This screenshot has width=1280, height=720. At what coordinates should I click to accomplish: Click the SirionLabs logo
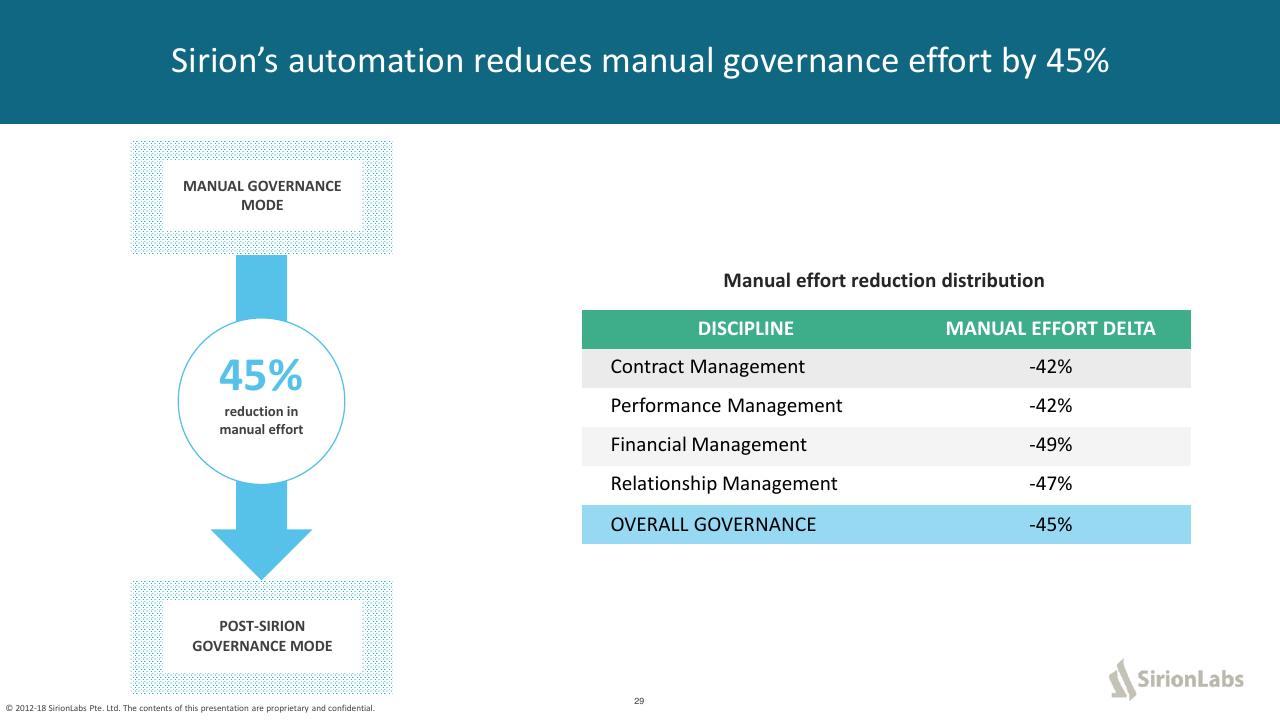[1176, 680]
